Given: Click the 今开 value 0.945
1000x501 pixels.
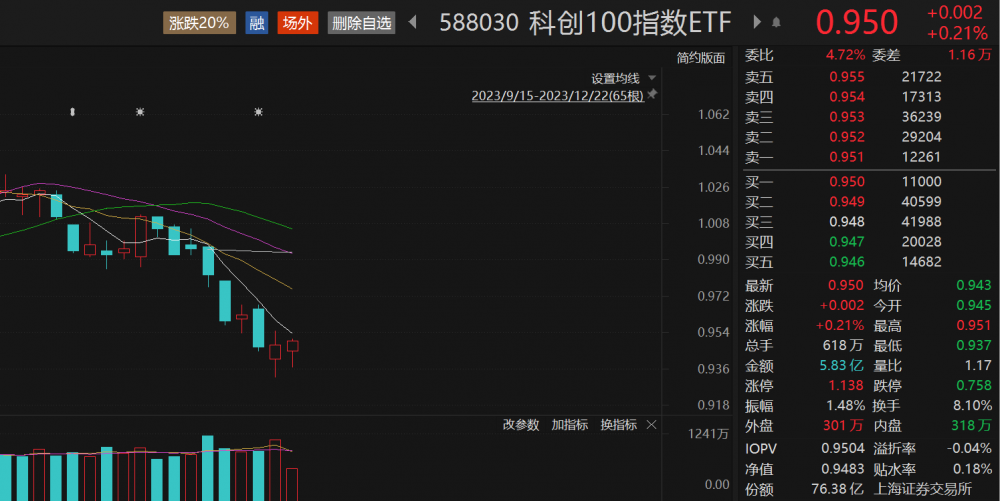Looking at the screenshot, I should click(973, 306).
